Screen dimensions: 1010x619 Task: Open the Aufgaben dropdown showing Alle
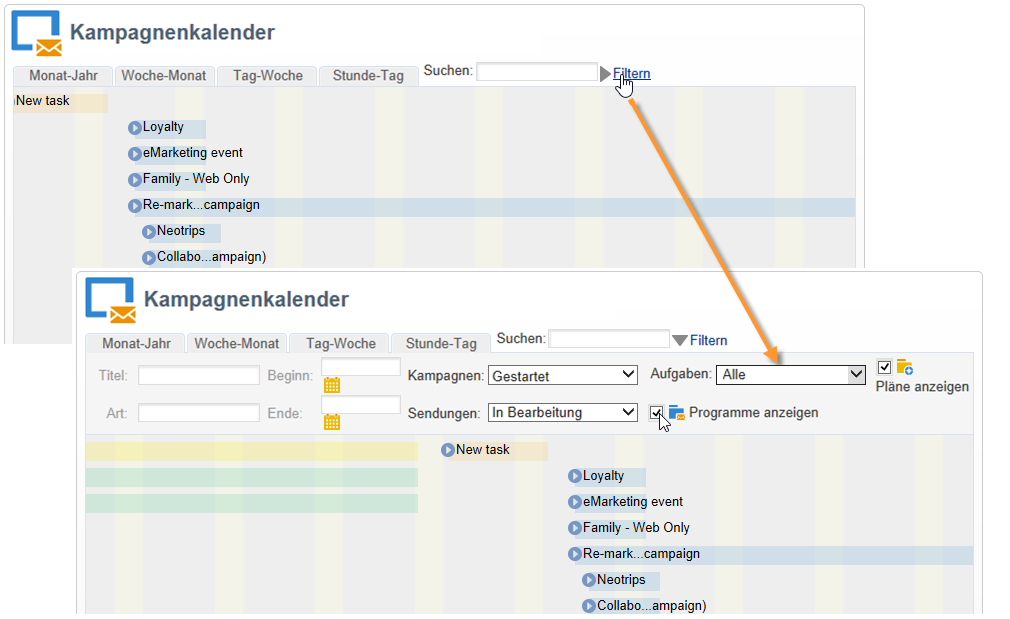click(x=790, y=374)
